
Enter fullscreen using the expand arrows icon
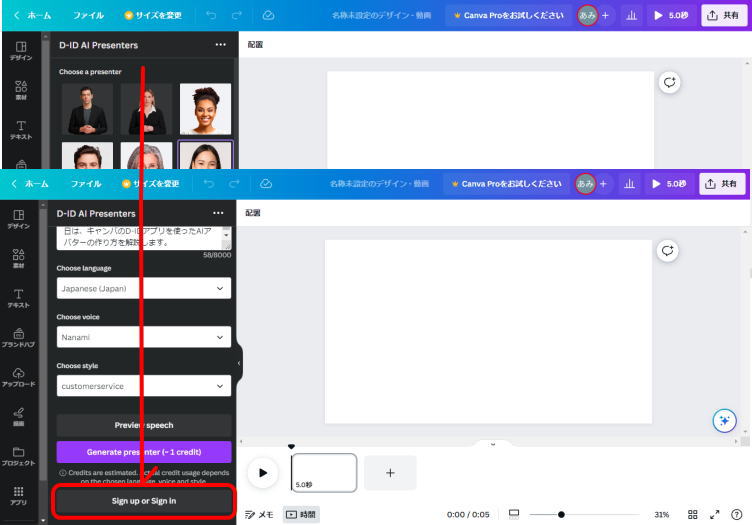[x=714, y=514]
